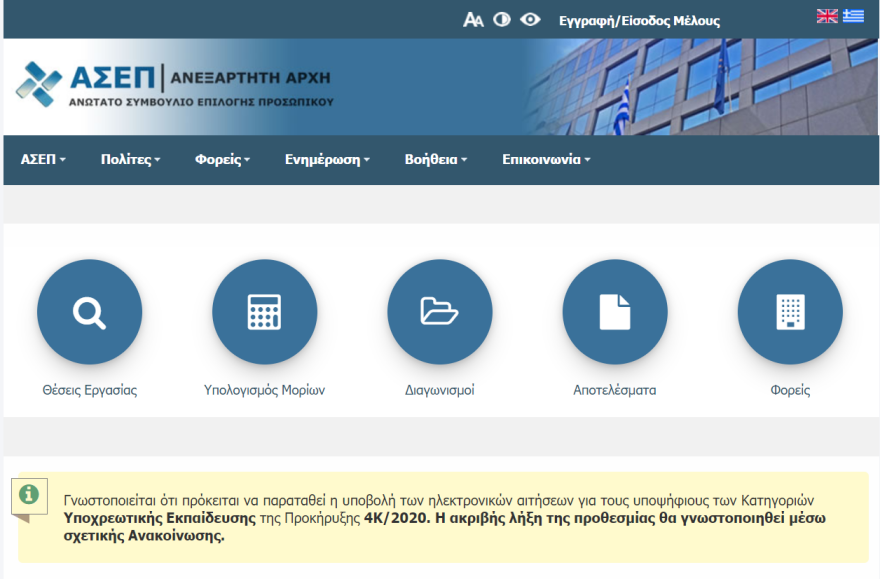Click the Διαγωνισμοί folder icon
The height and width of the screenshot is (579, 880).
[x=439, y=311]
